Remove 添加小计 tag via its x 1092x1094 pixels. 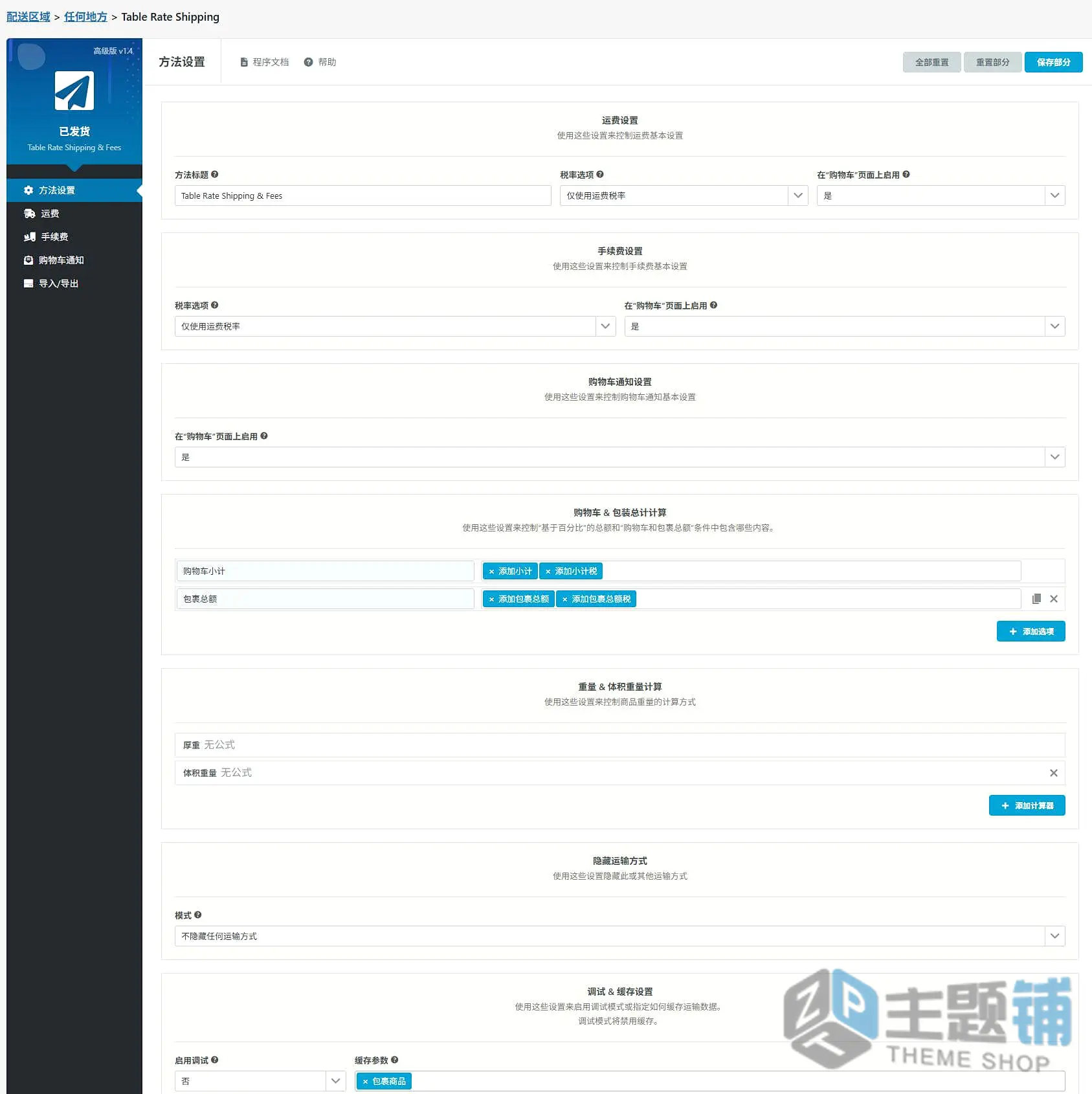click(x=491, y=572)
